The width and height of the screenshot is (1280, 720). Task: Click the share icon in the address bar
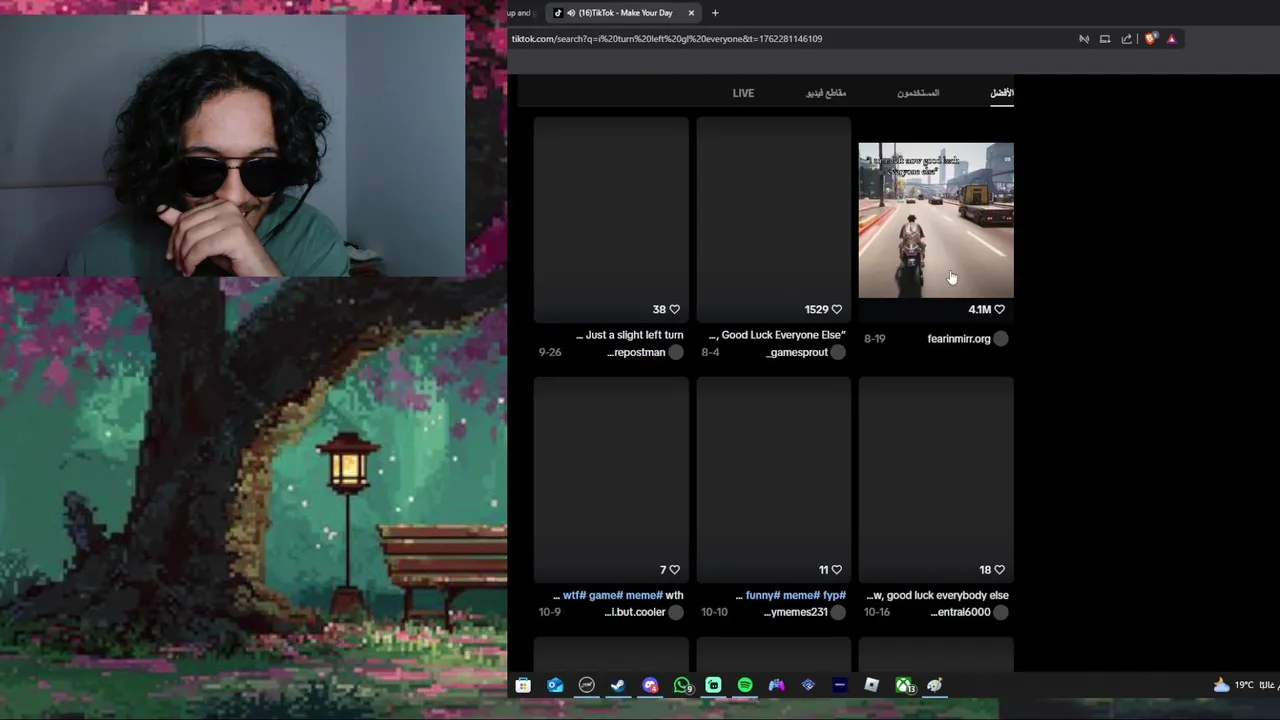pyautogui.click(x=1127, y=39)
